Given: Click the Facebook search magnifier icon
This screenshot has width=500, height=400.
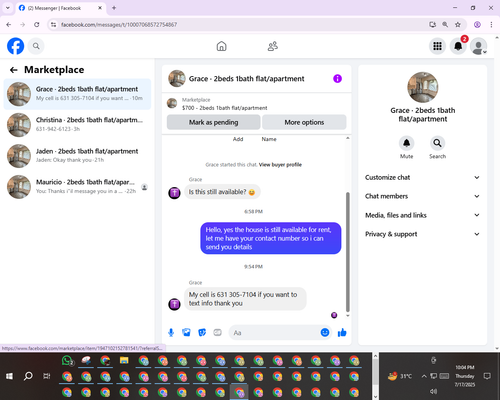Looking at the screenshot, I should pos(36,46).
